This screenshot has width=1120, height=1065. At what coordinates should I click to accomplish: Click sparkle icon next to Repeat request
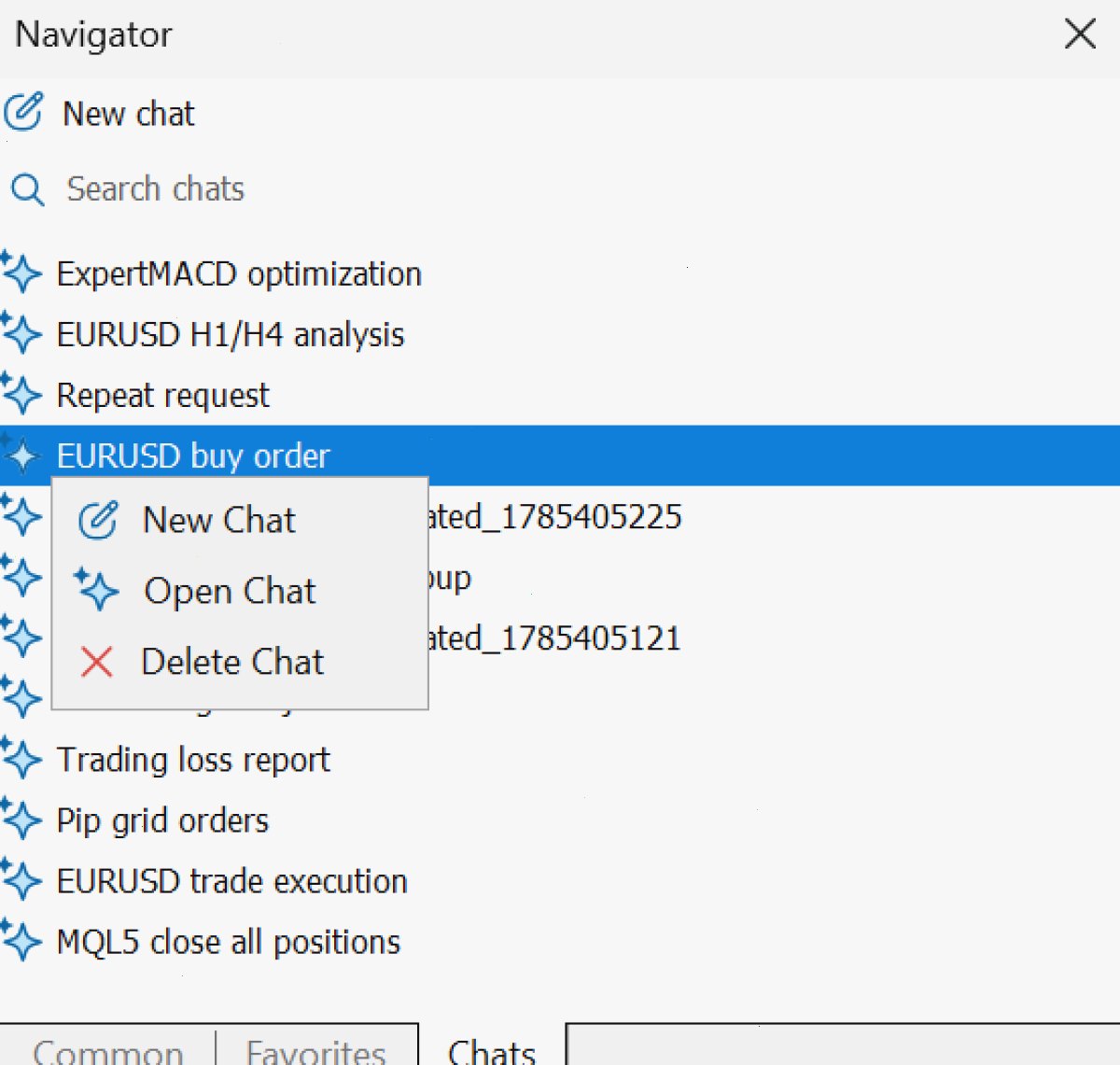21,394
